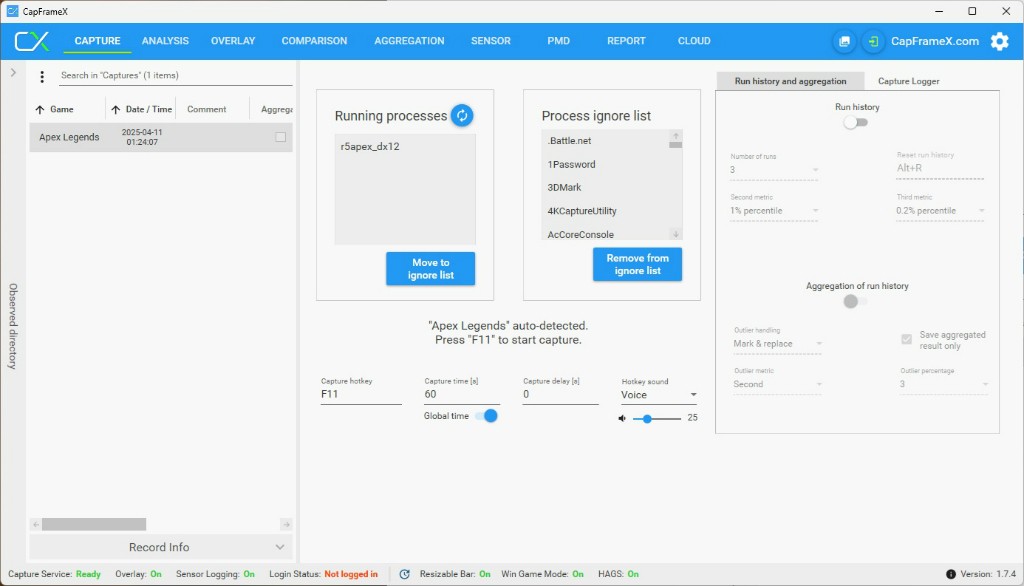Click the hotkey sound speaker icon

622,419
